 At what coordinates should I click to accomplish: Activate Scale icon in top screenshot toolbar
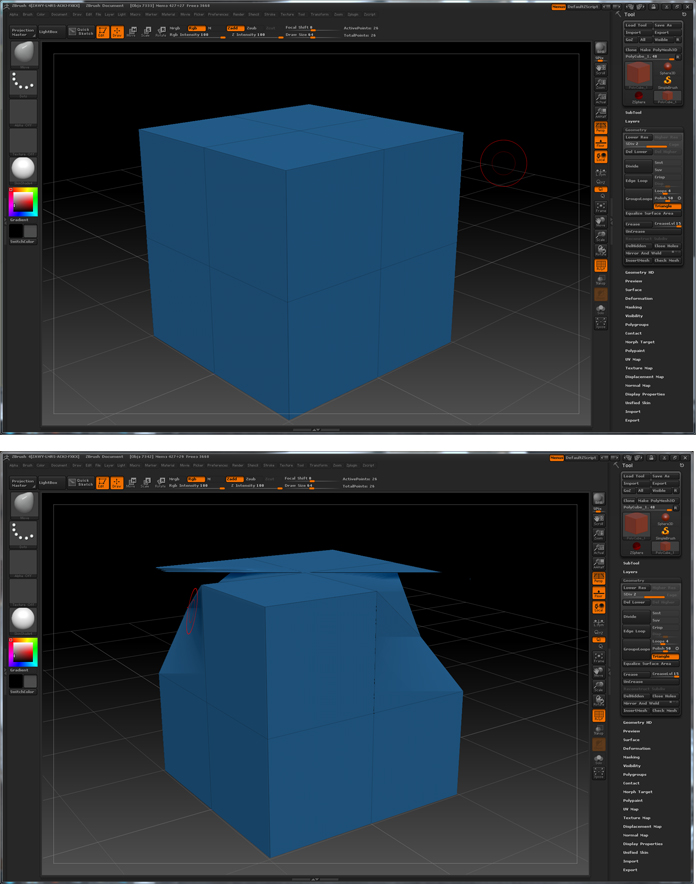click(146, 32)
